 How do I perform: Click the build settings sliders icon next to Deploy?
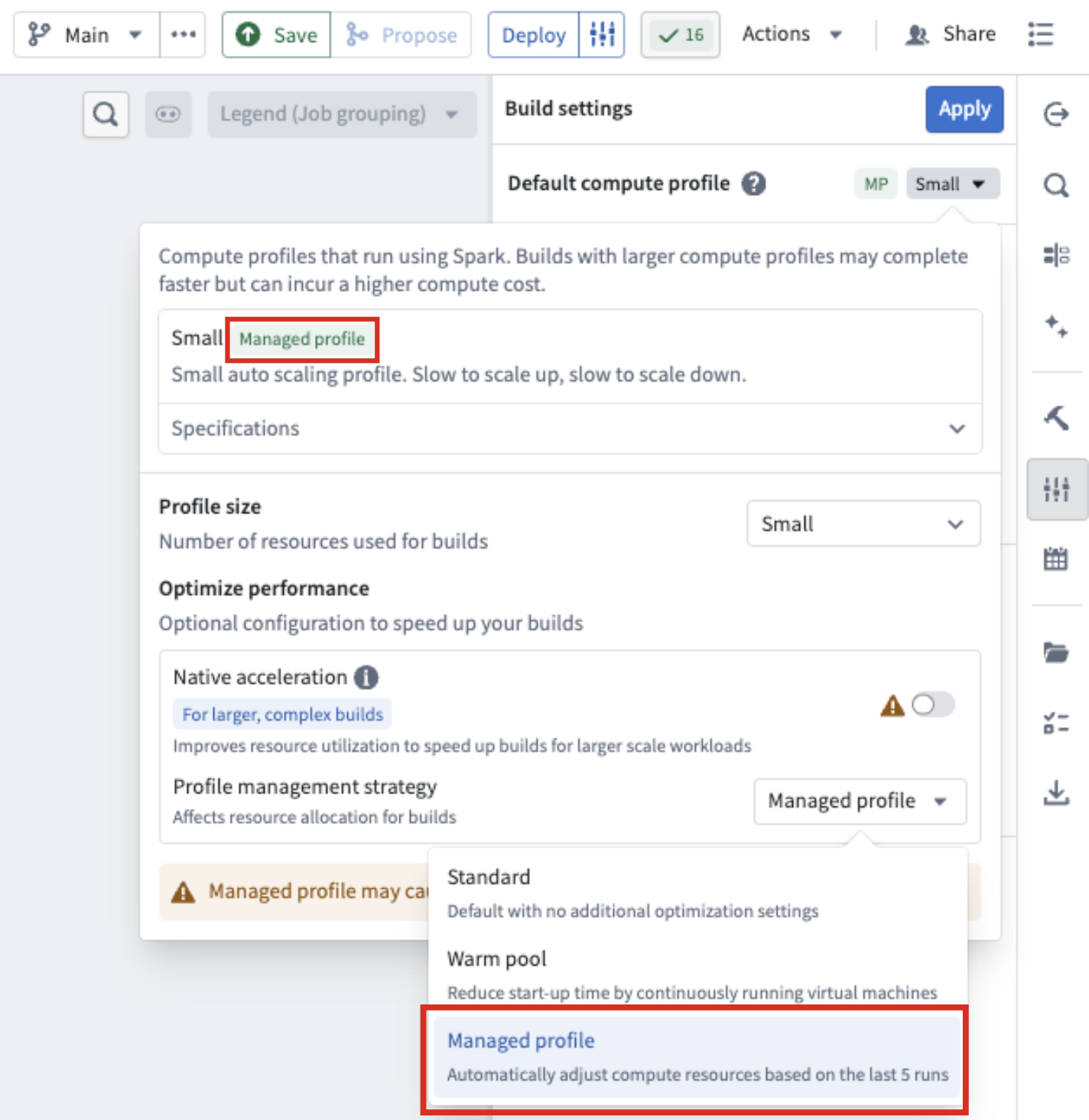pos(602,34)
